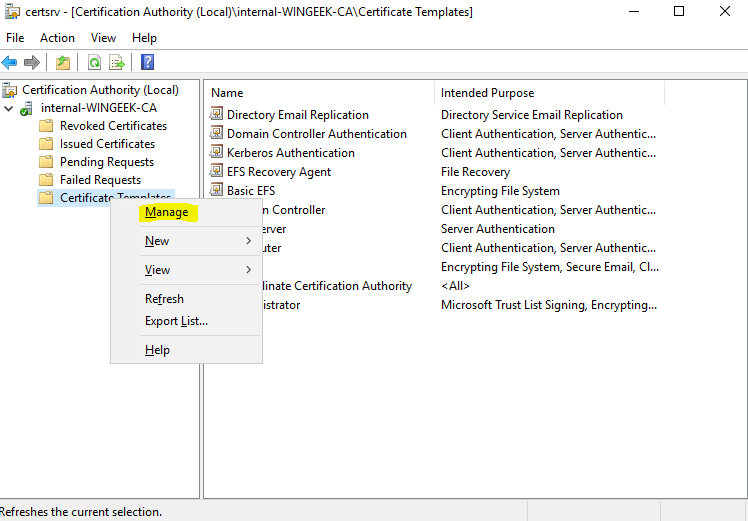748x521 pixels.
Task: Select the Revoked Certificates folder
Action: (113, 126)
